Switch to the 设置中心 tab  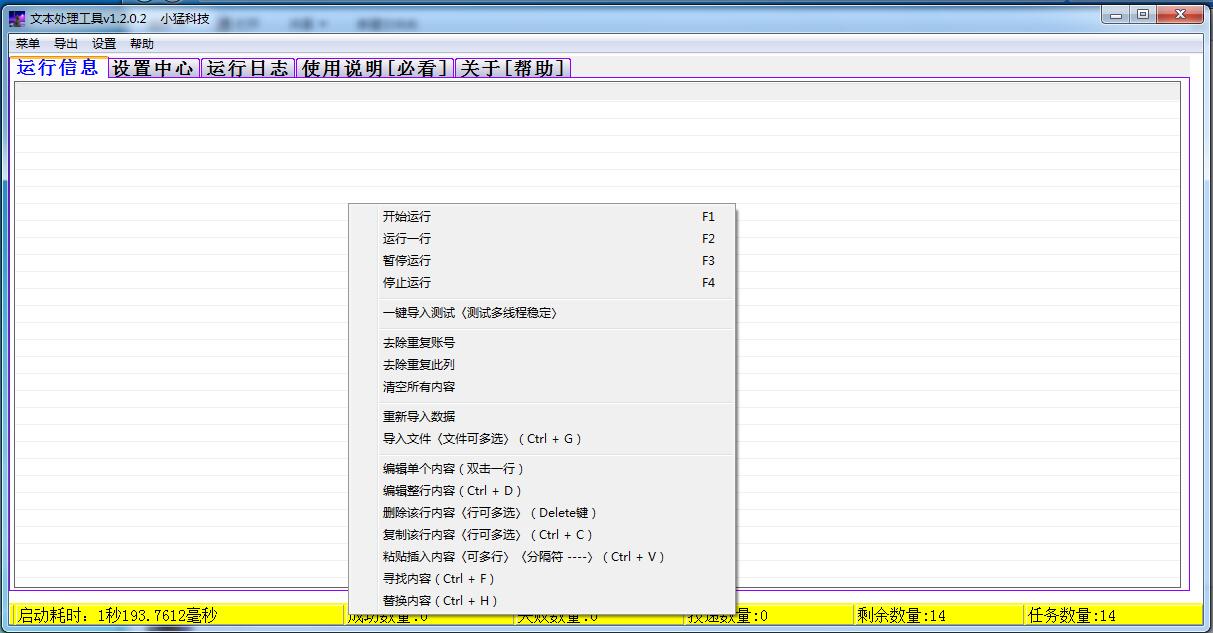pyautogui.click(x=153, y=68)
